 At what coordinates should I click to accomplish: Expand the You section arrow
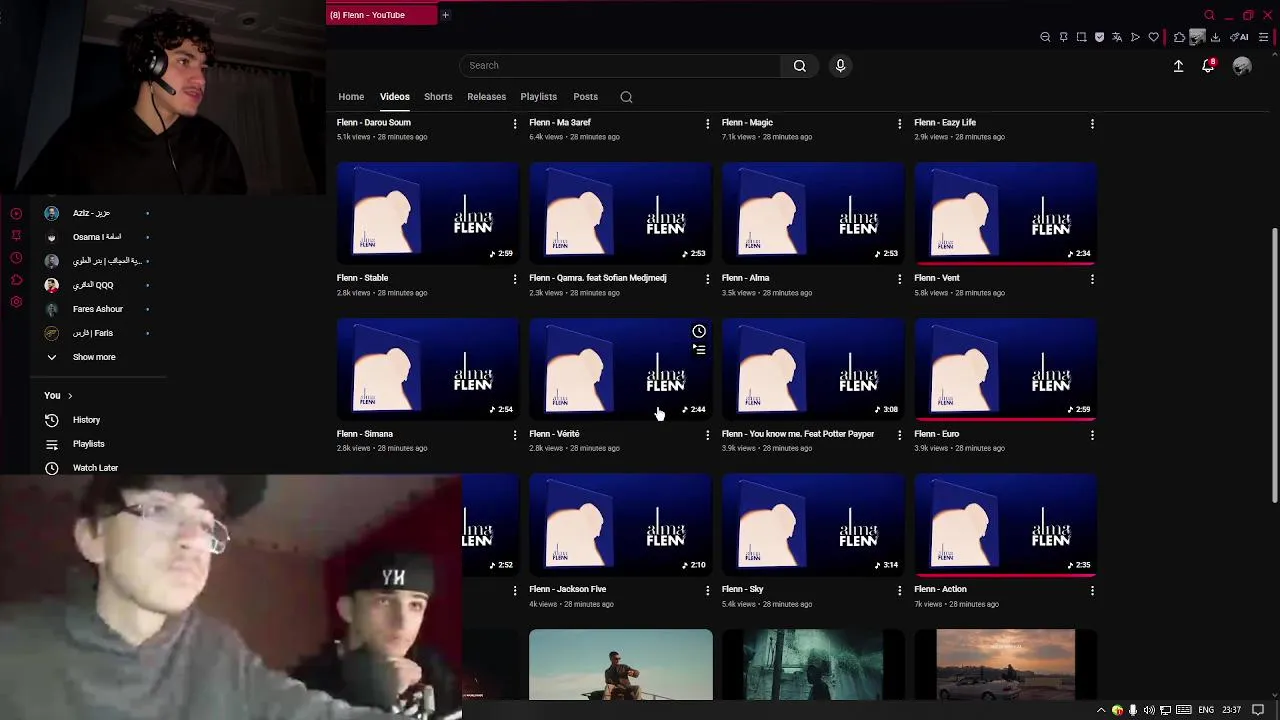(69, 396)
